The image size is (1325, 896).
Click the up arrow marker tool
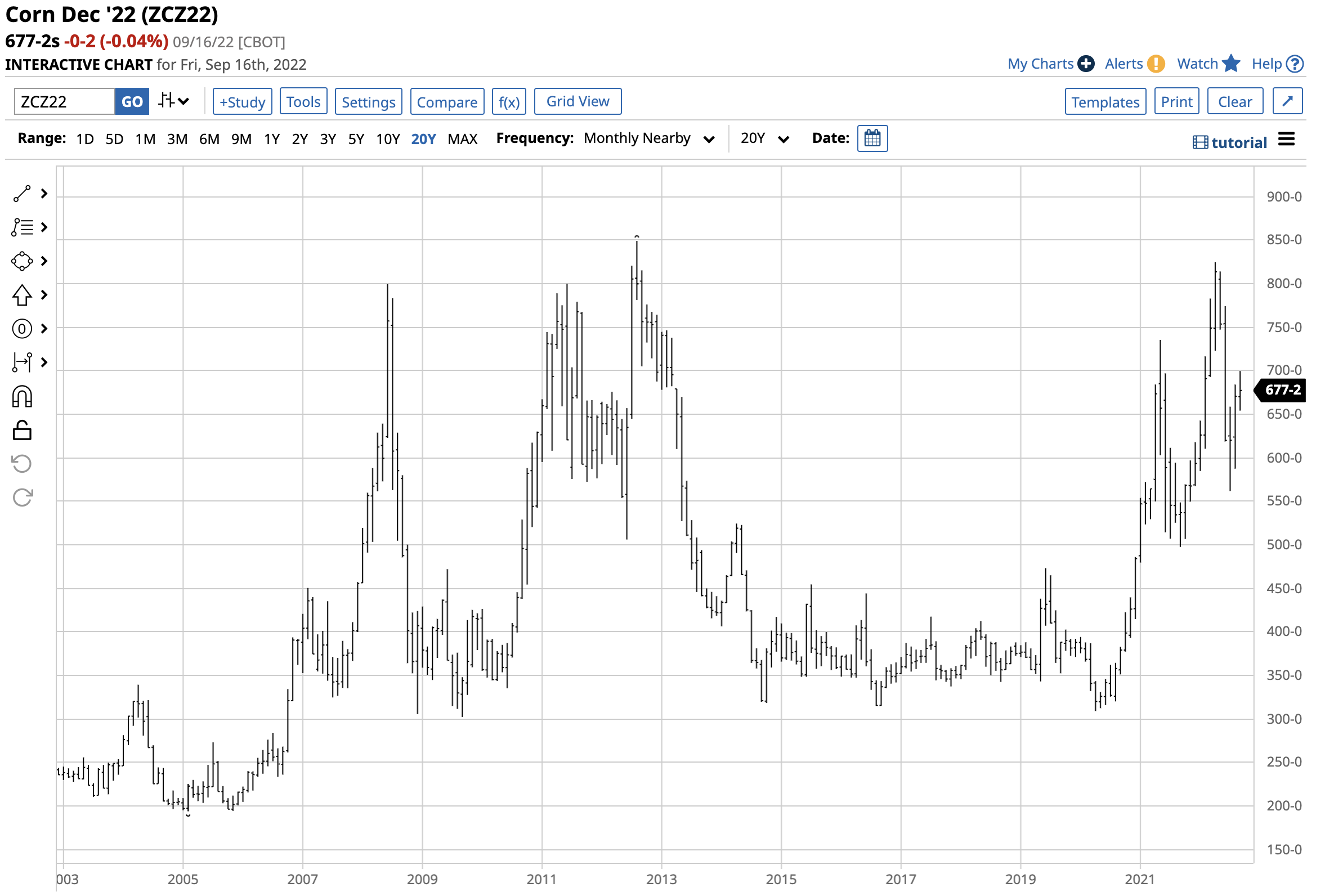[21, 295]
